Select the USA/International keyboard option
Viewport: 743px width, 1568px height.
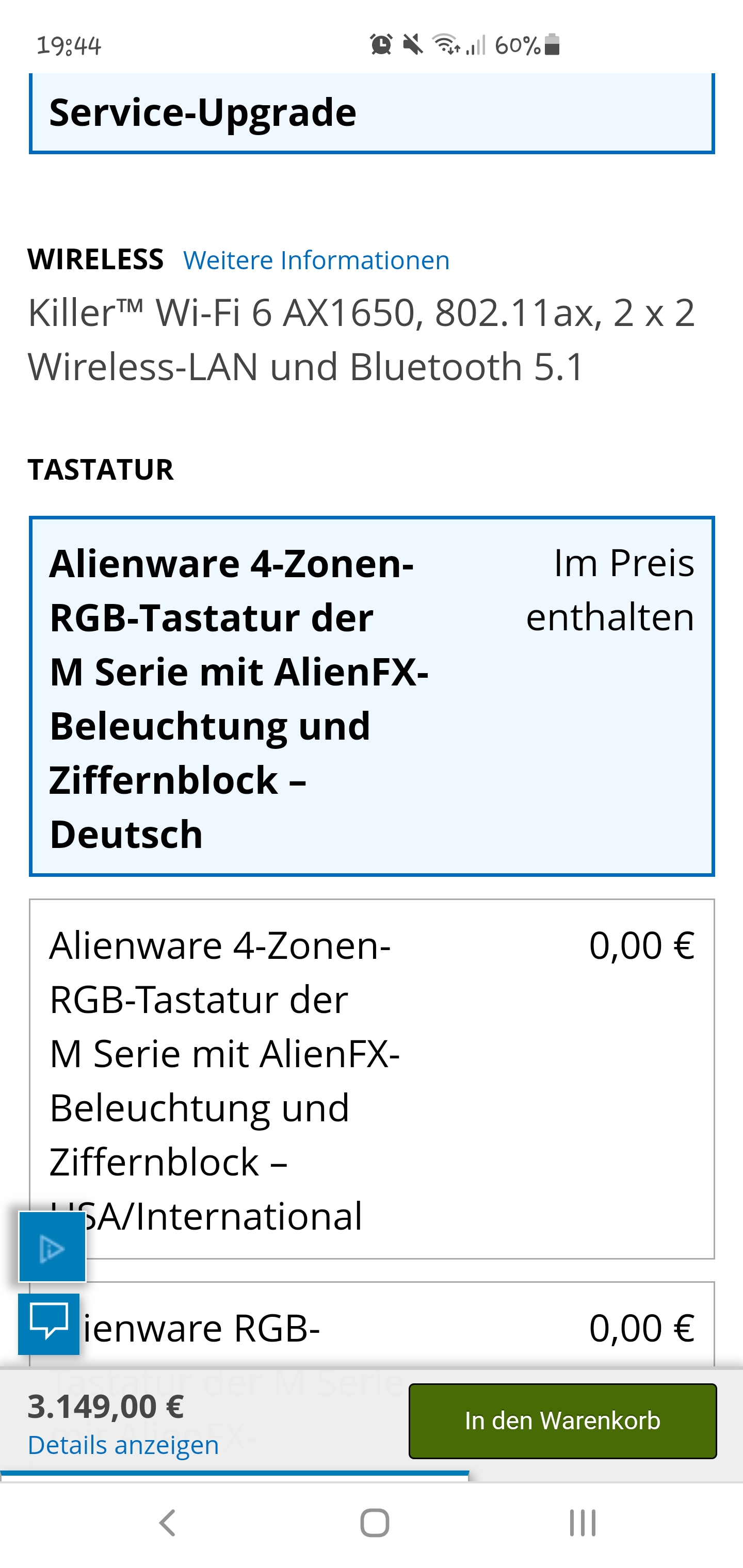(x=372, y=1079)
